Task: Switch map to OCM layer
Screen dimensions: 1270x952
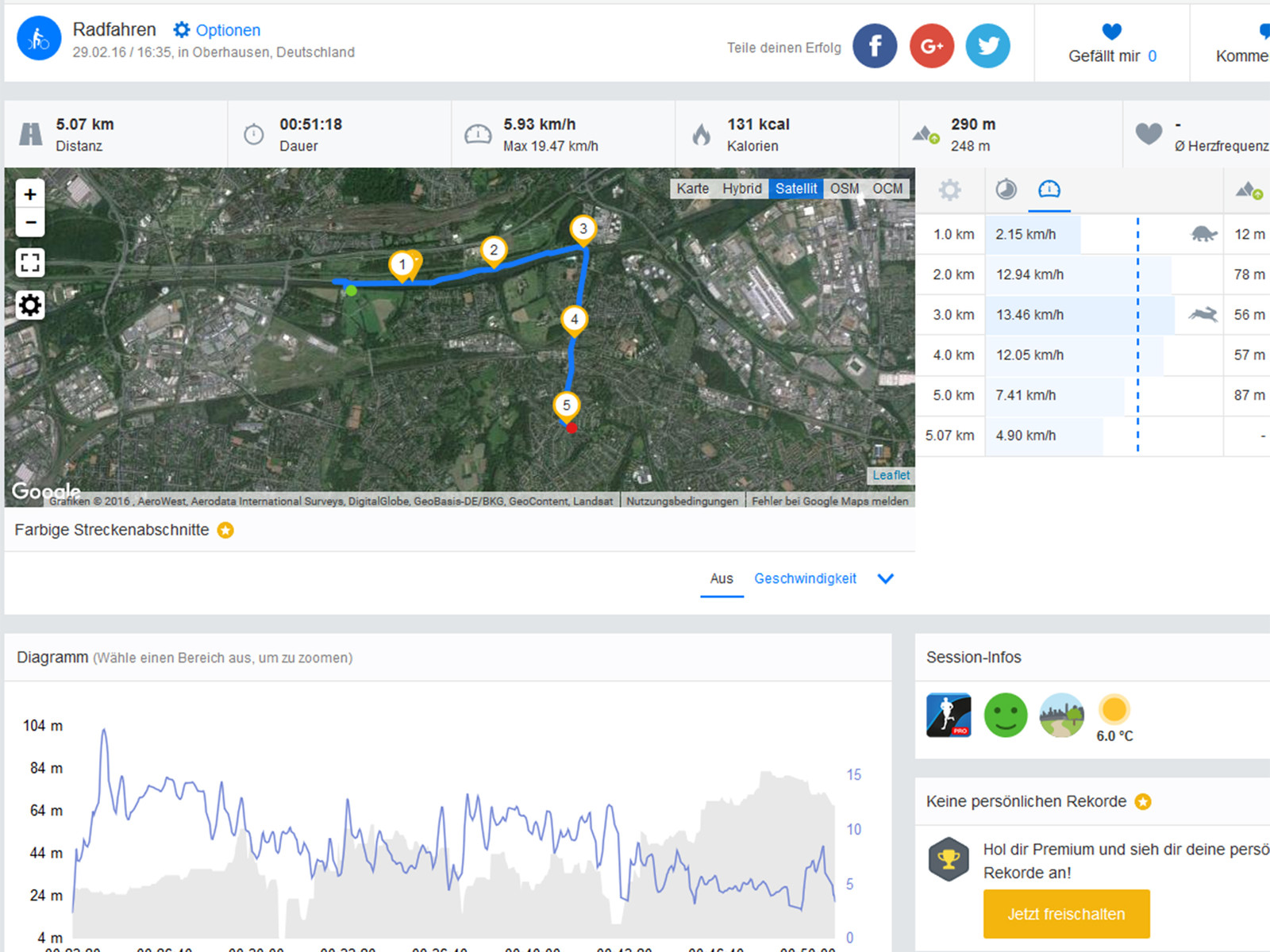Action: [x=887, y=189]
